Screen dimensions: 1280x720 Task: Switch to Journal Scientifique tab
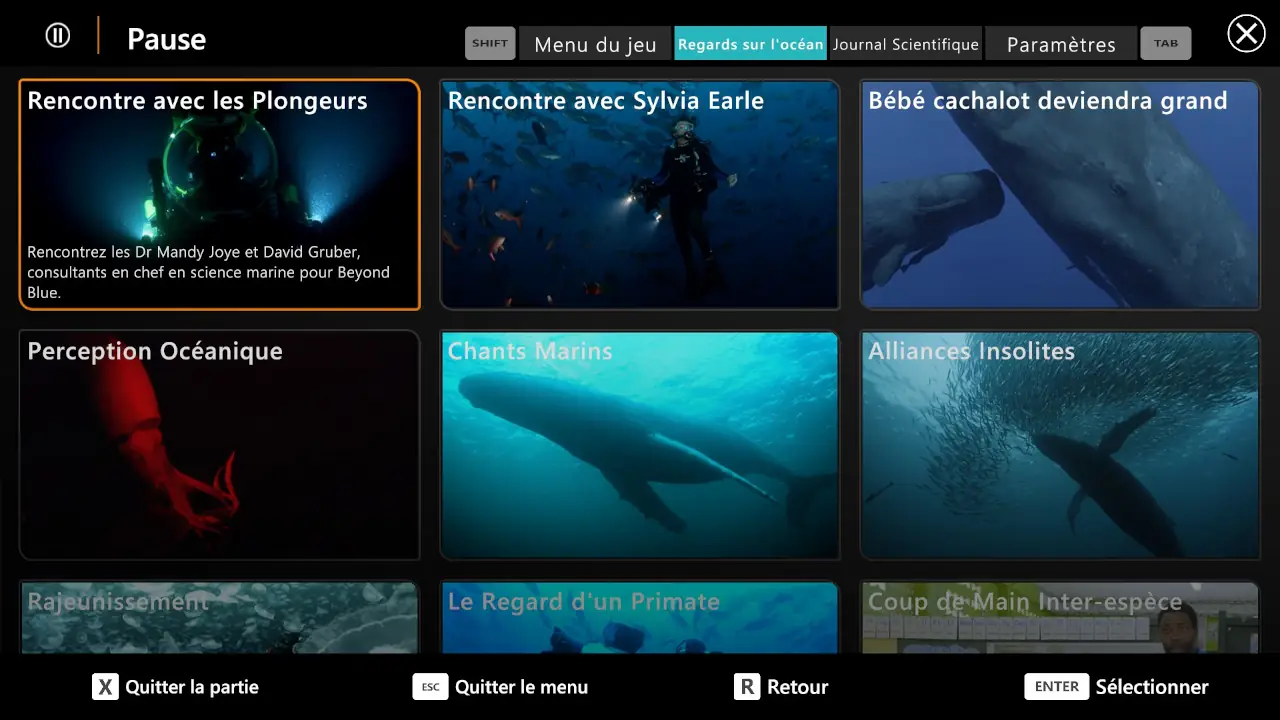pos(906,44)
